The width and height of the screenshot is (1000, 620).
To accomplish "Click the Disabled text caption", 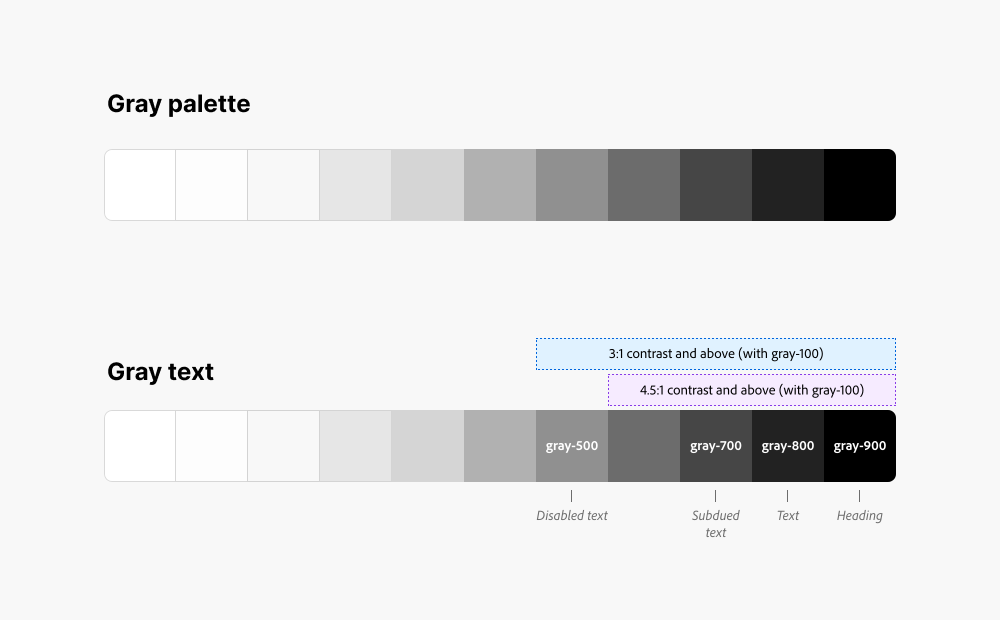I will point(571,515).
